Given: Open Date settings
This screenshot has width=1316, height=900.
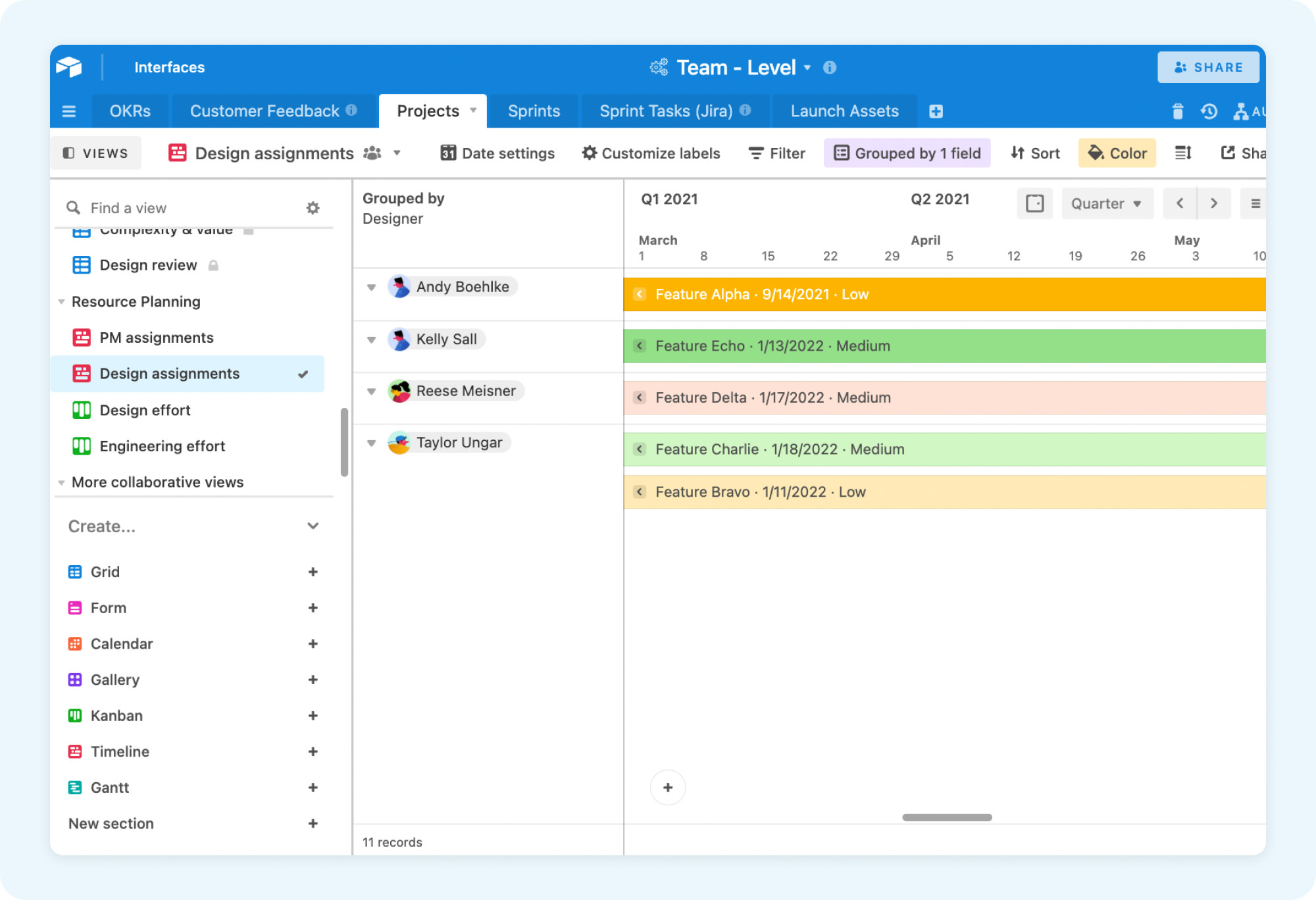Looking at the screenshot, I should [498, 153].
